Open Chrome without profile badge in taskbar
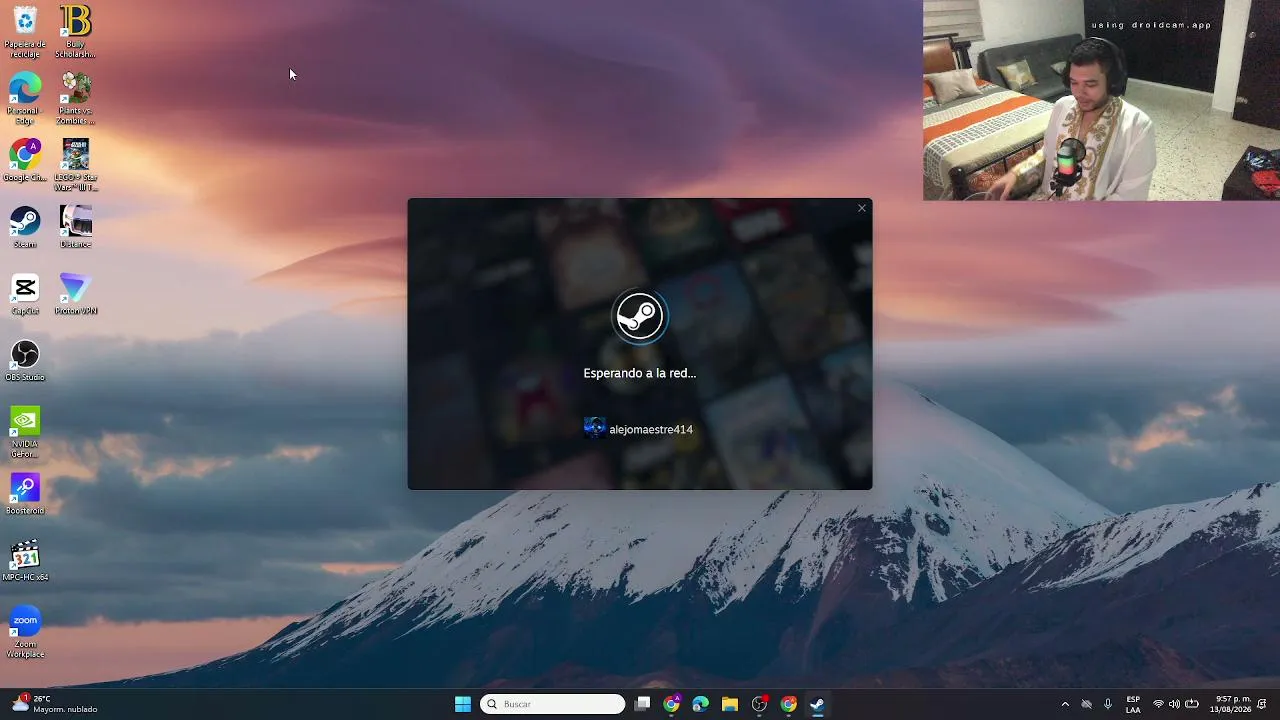This screenshot has height=720, width=1280. pos(788,704)
